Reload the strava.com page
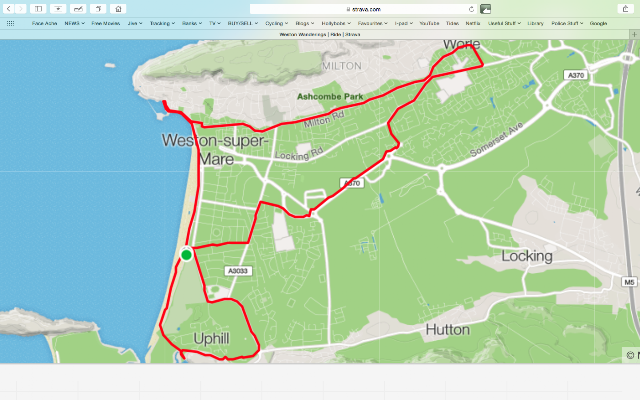Viewport: 640px width, 400px height. (471, 9)
